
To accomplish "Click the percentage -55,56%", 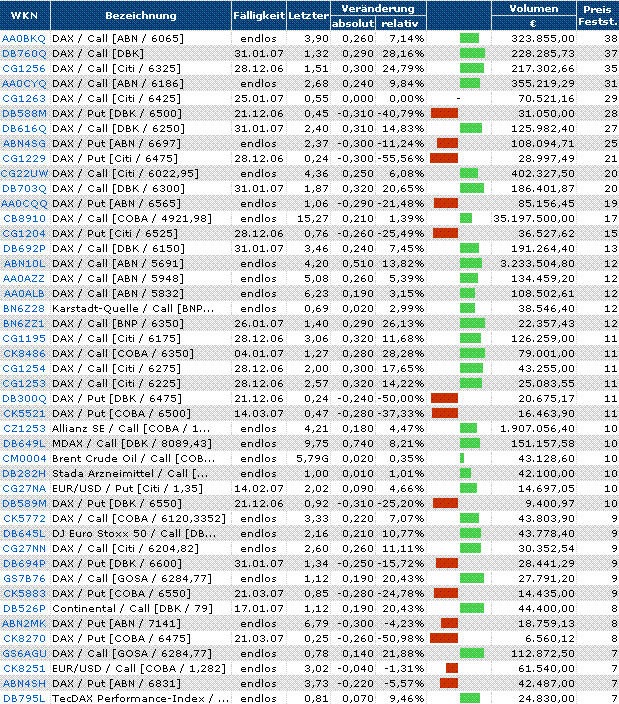I will (x=400, y=158).
